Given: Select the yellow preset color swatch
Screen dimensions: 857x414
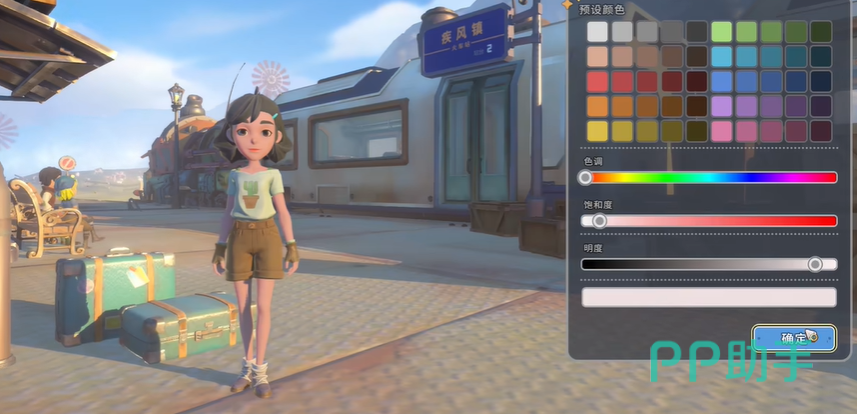Looking at the screenshot, I should pyautogui.click(x=597, y=131).
